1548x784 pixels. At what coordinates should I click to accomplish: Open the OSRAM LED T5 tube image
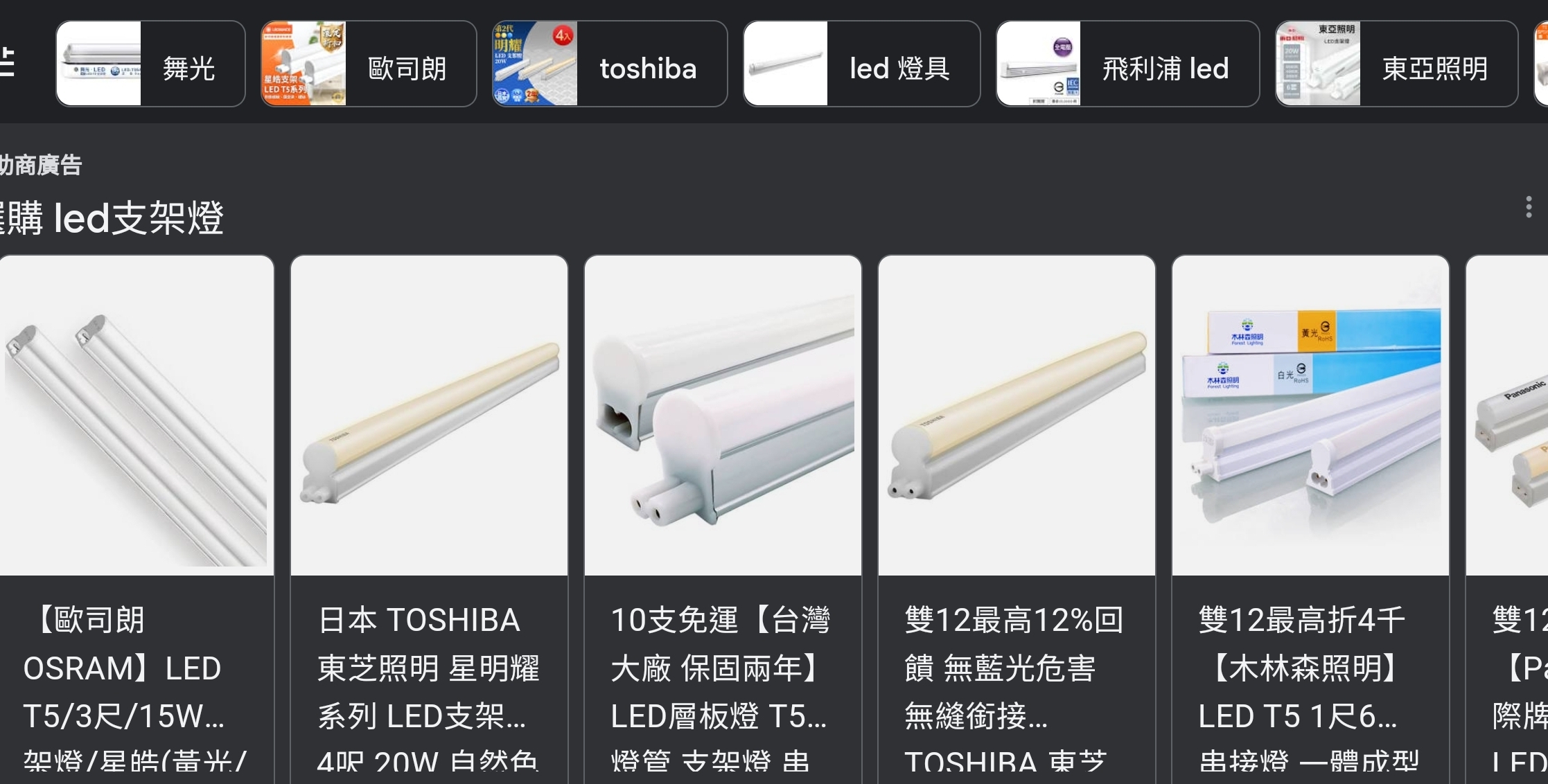137,416
